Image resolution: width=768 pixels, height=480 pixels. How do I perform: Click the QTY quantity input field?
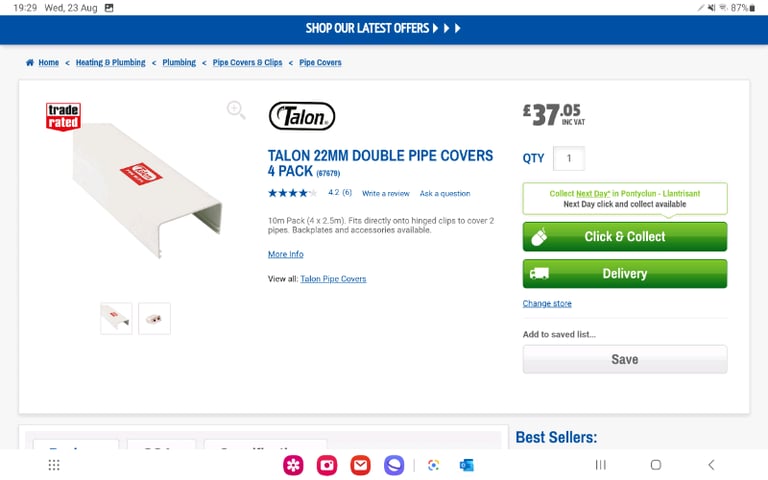coord(569,158)
